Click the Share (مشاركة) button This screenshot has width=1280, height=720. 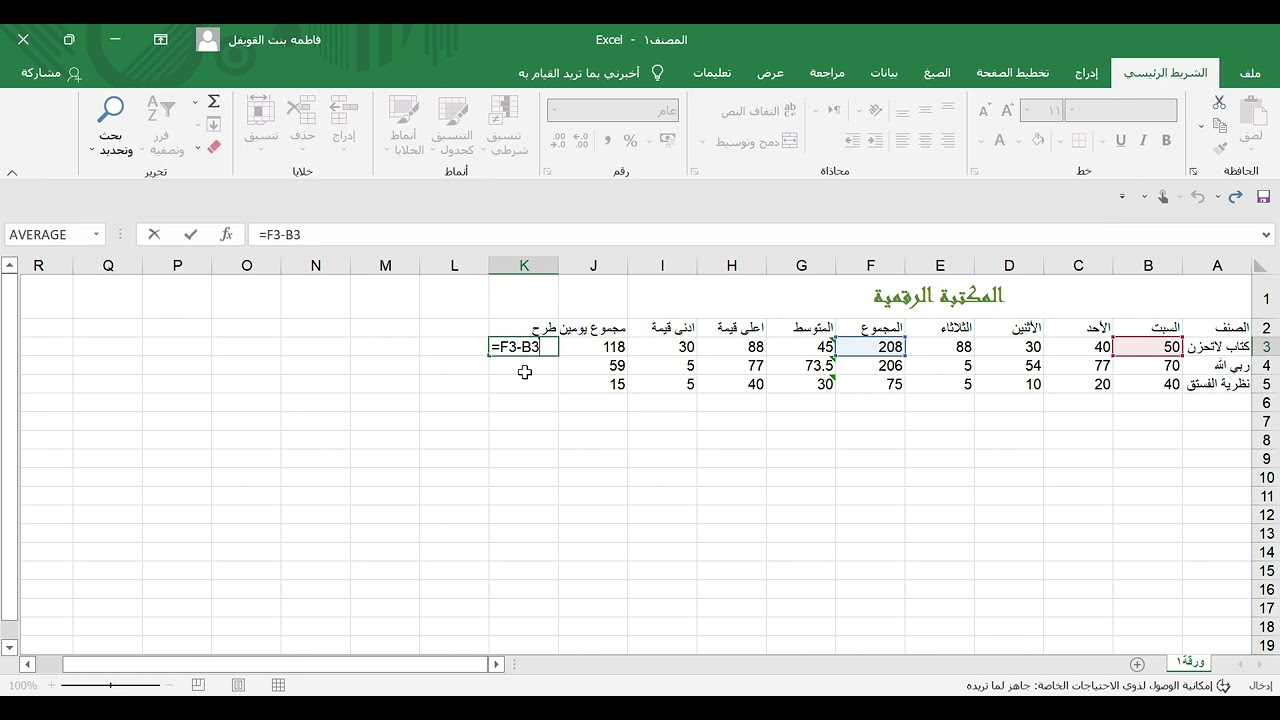point(51,73)
